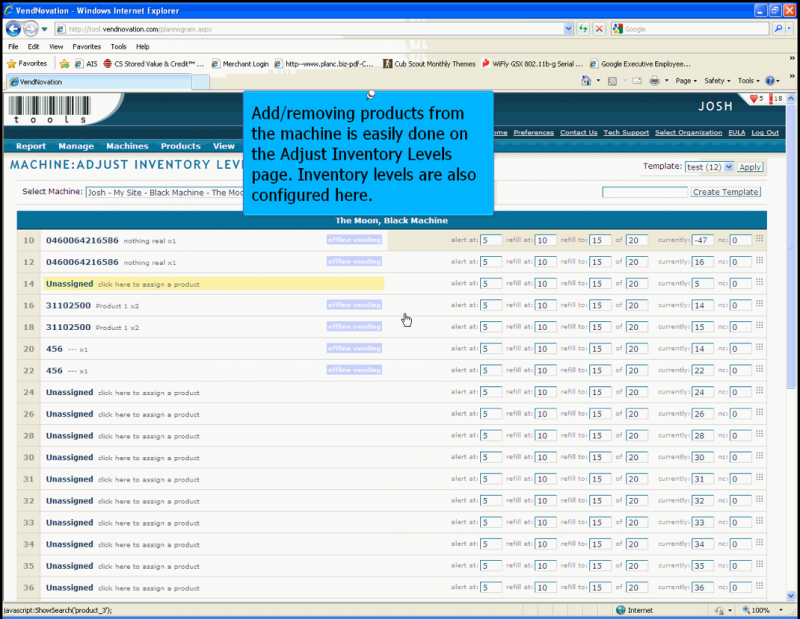Open the Select Machine dropdown
This screenshot has width=800, height=619.
click(x=165, y=192)
